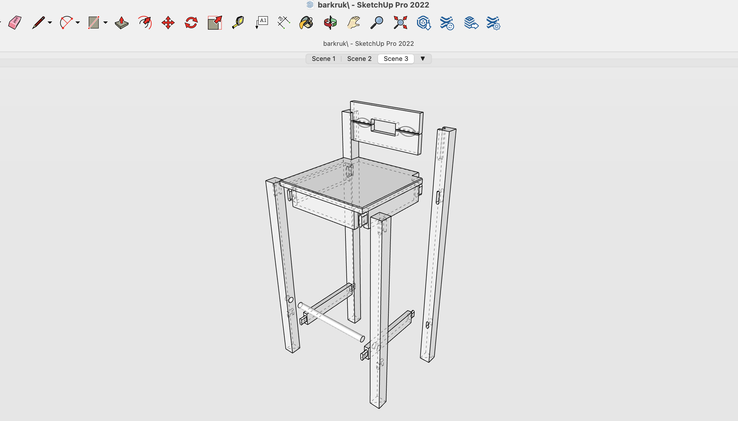The height and width of the screenshot is (421, 738).
Task: Select the Scale tool
Action: tap(214, 22)
